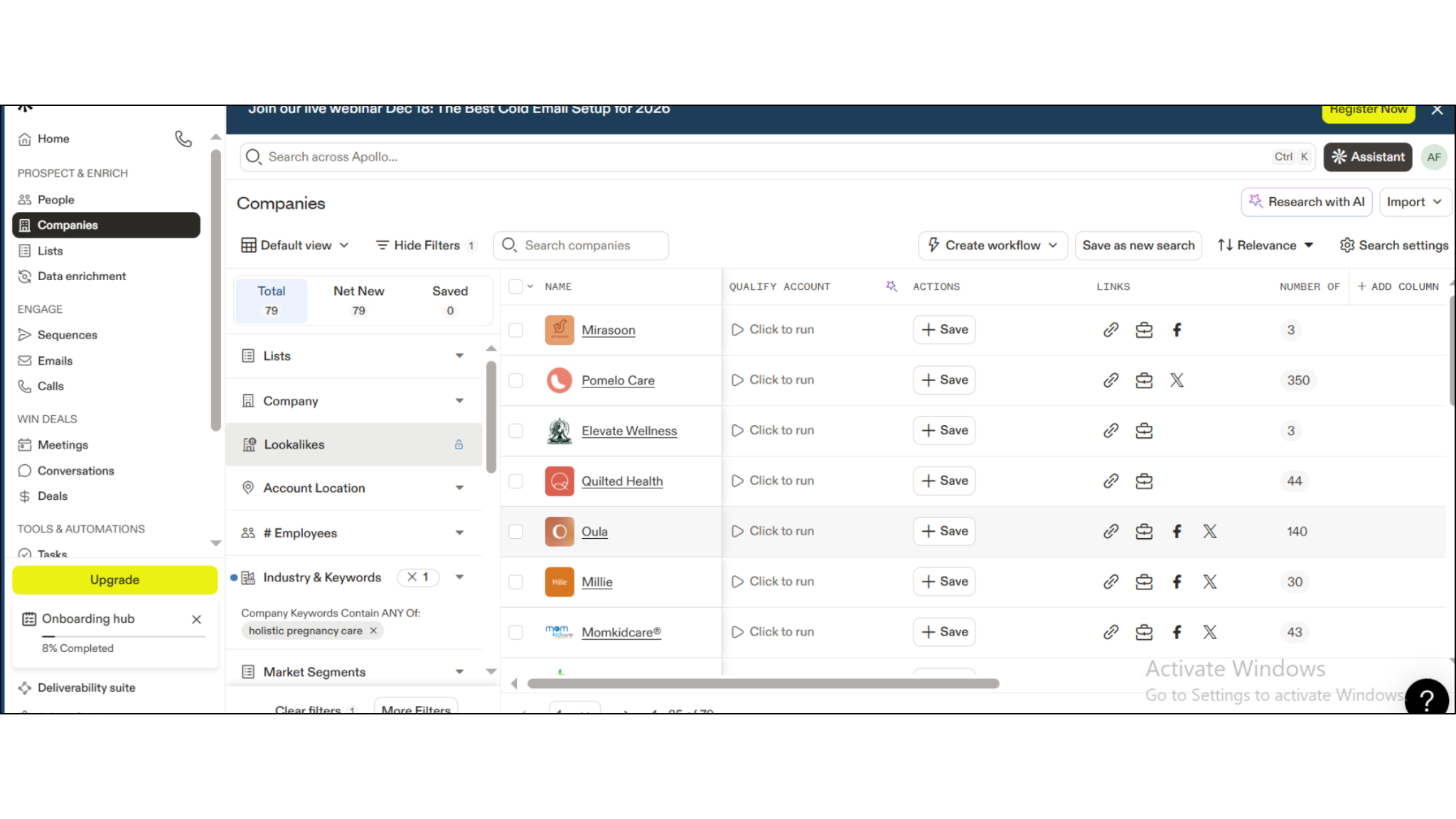
Task: Click the briefcase icon in Oula's row
Action: click(x=1144, y=532)
